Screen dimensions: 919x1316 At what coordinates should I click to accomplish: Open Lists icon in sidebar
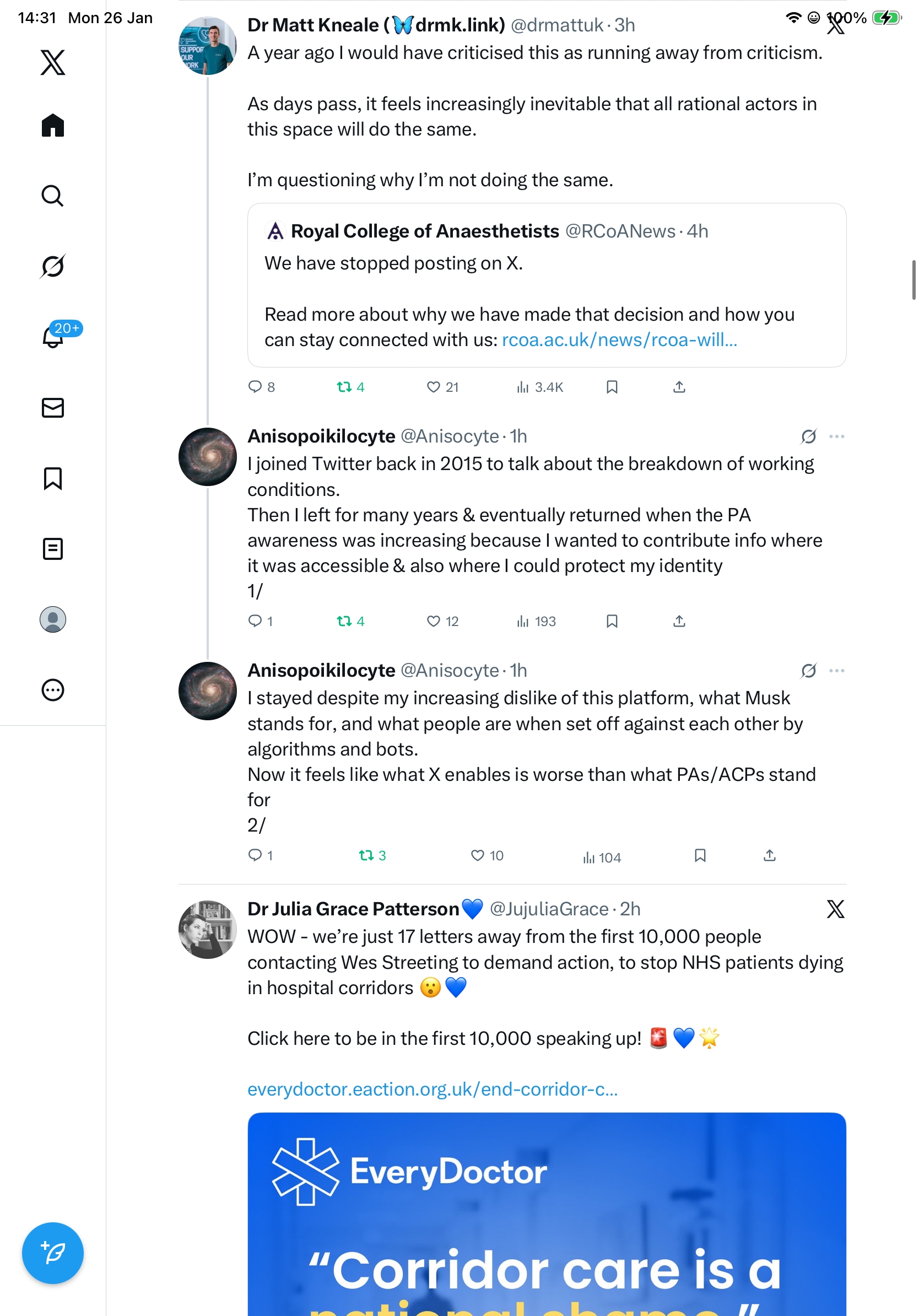coord(53,549)
